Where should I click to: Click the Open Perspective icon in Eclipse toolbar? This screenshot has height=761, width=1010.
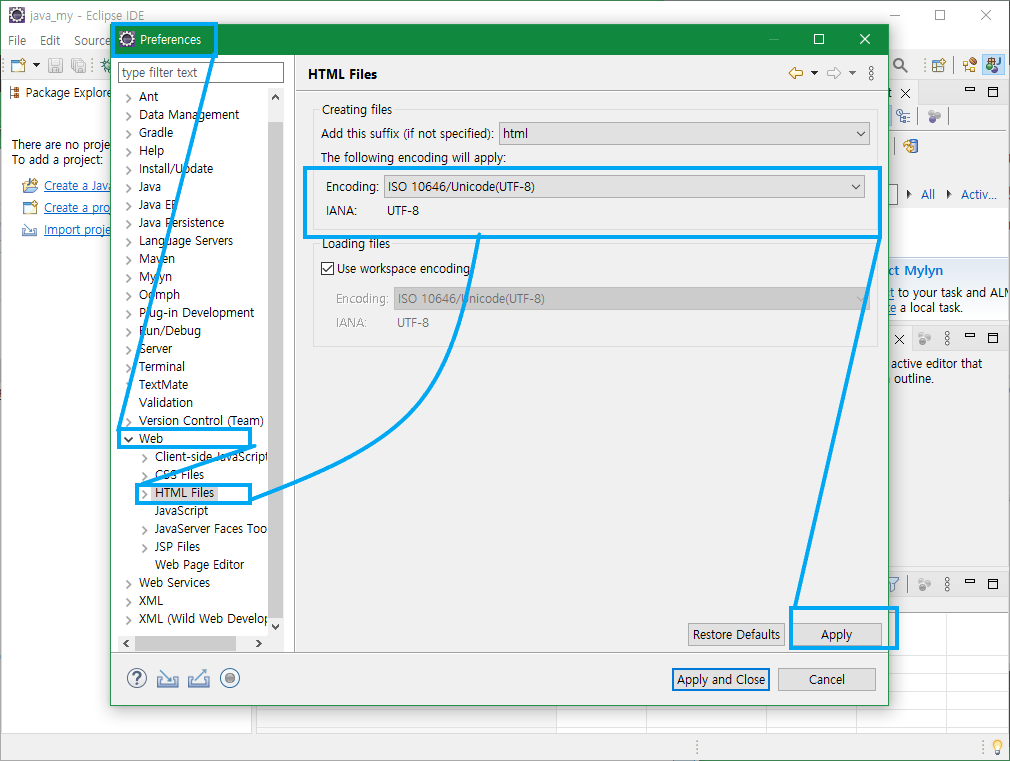(939, 65)
